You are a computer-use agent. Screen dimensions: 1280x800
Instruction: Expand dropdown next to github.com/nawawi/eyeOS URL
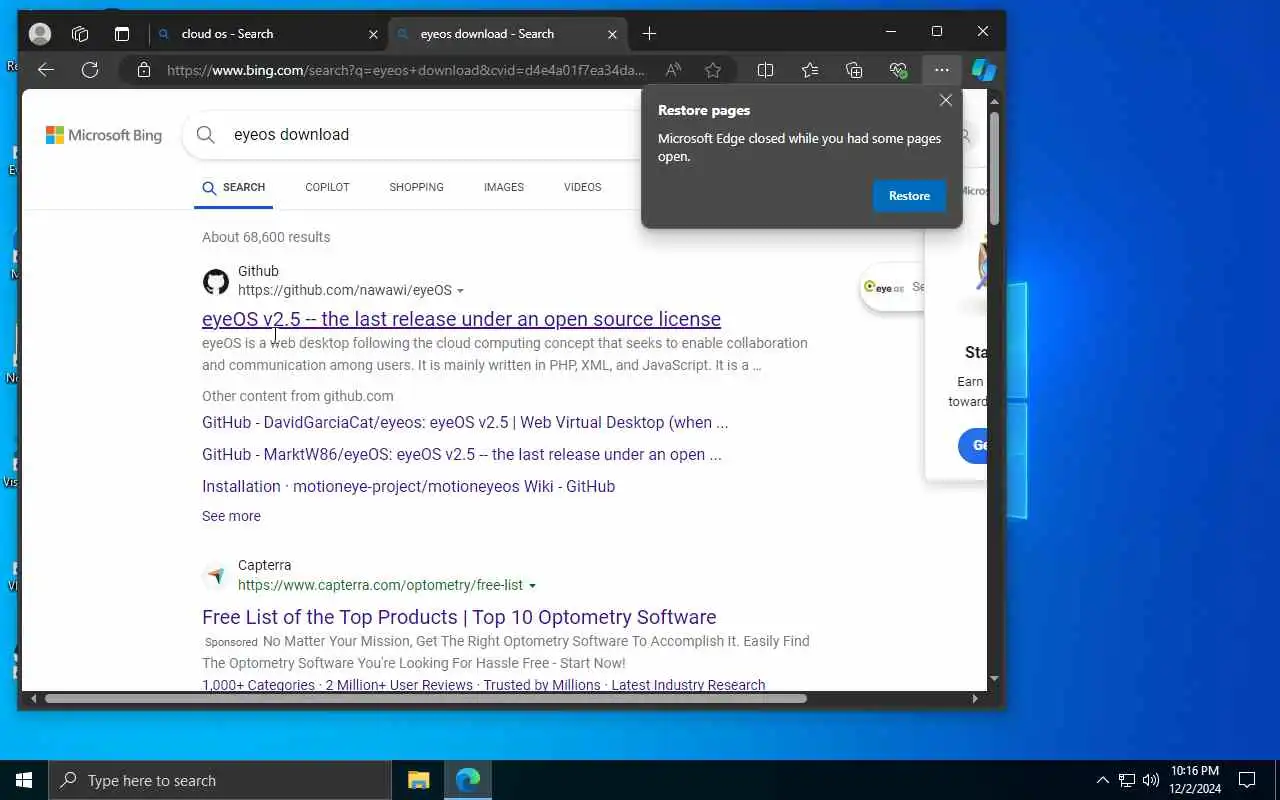(x=460, y=291)
